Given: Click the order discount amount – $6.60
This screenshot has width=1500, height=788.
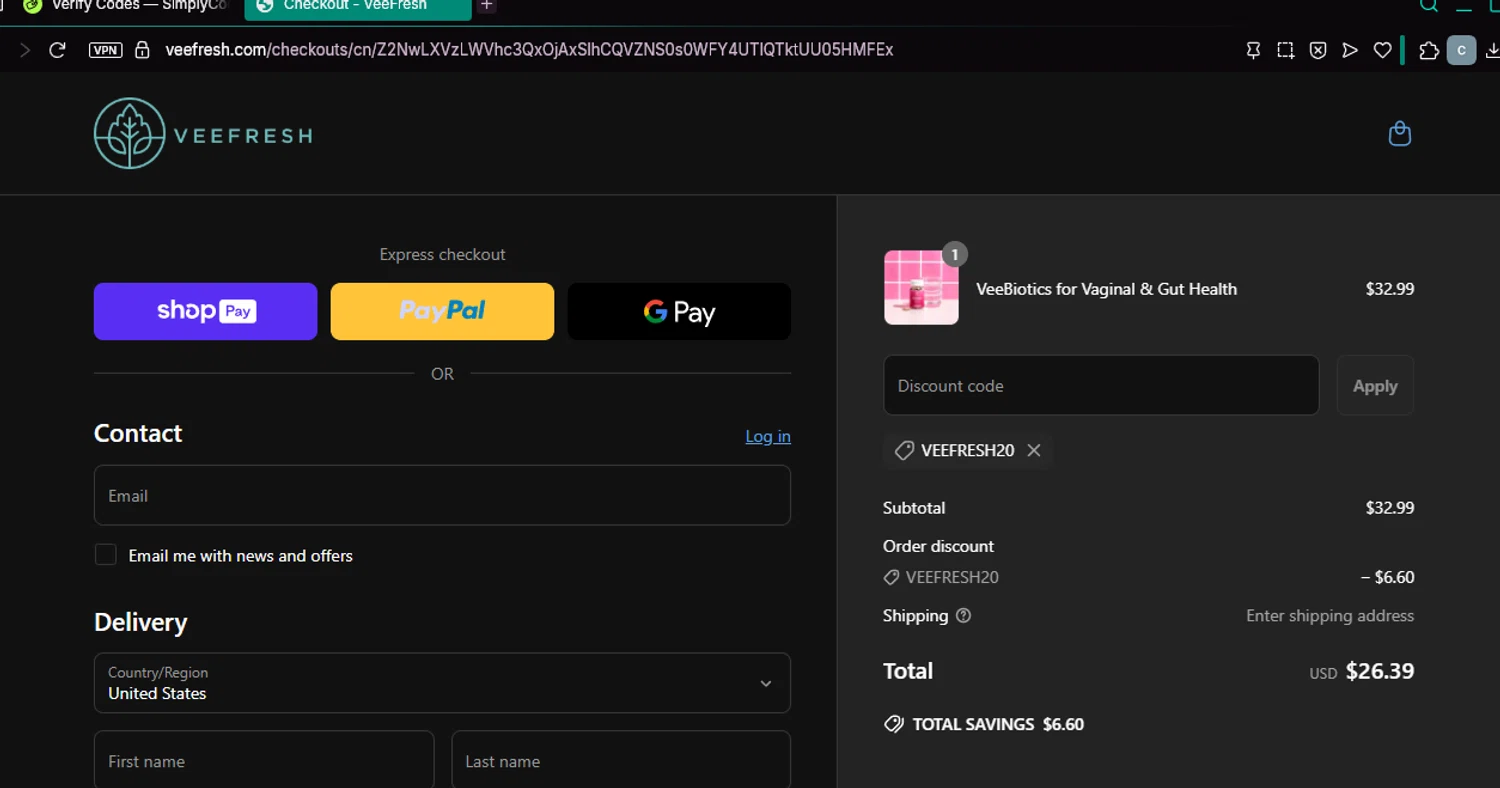Looking at the screenshot, I should pyautogui.click(x=1387, y=577).
